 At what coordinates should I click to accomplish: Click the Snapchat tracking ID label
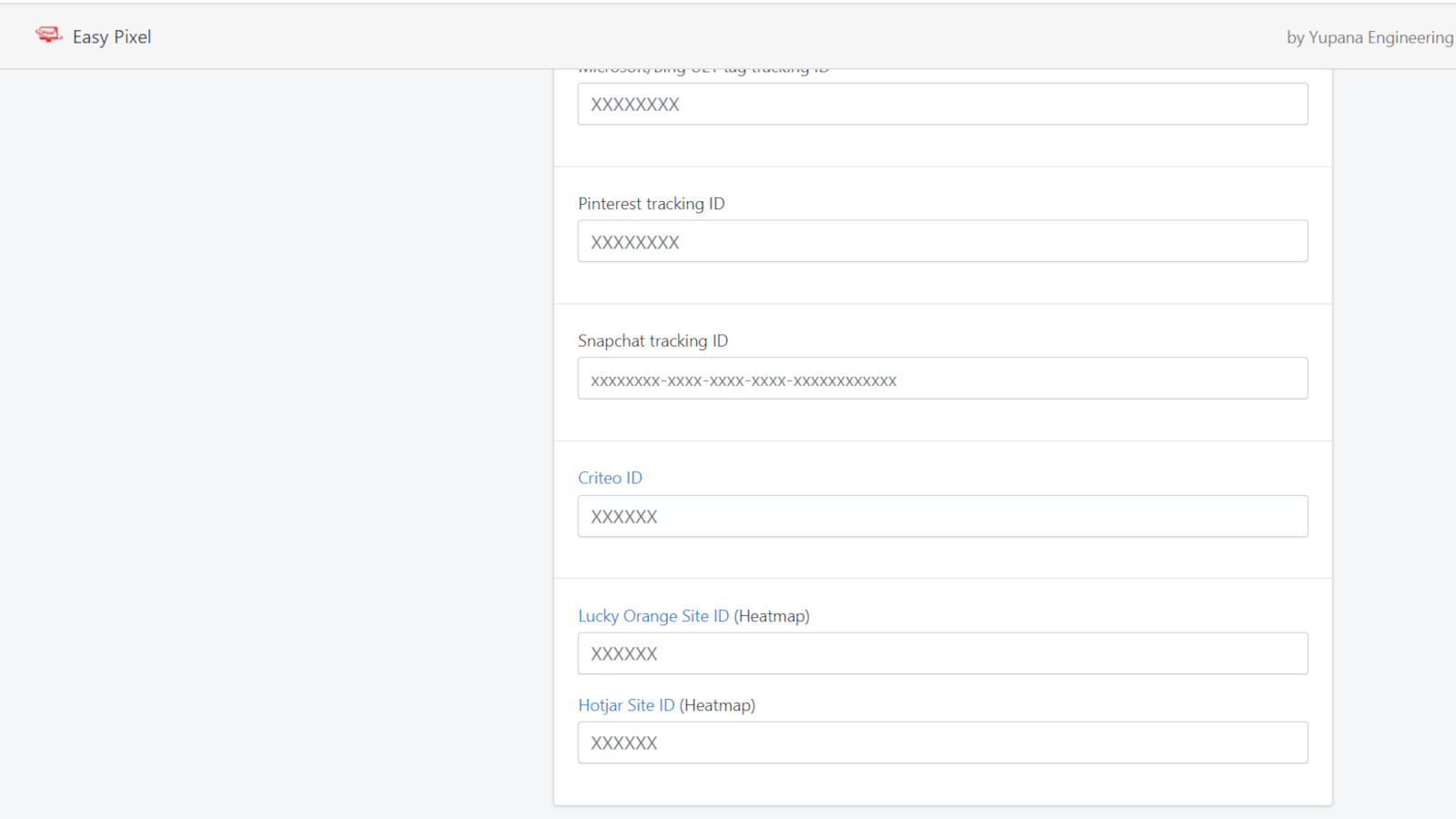tap(653, 341)
